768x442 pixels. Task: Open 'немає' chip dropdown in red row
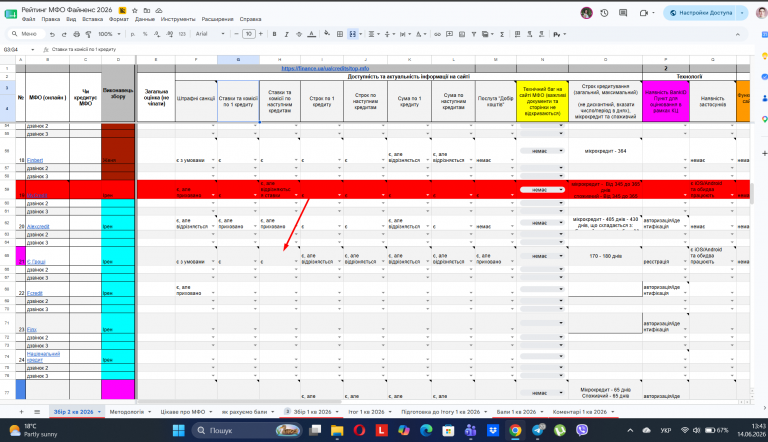[542, 190]
